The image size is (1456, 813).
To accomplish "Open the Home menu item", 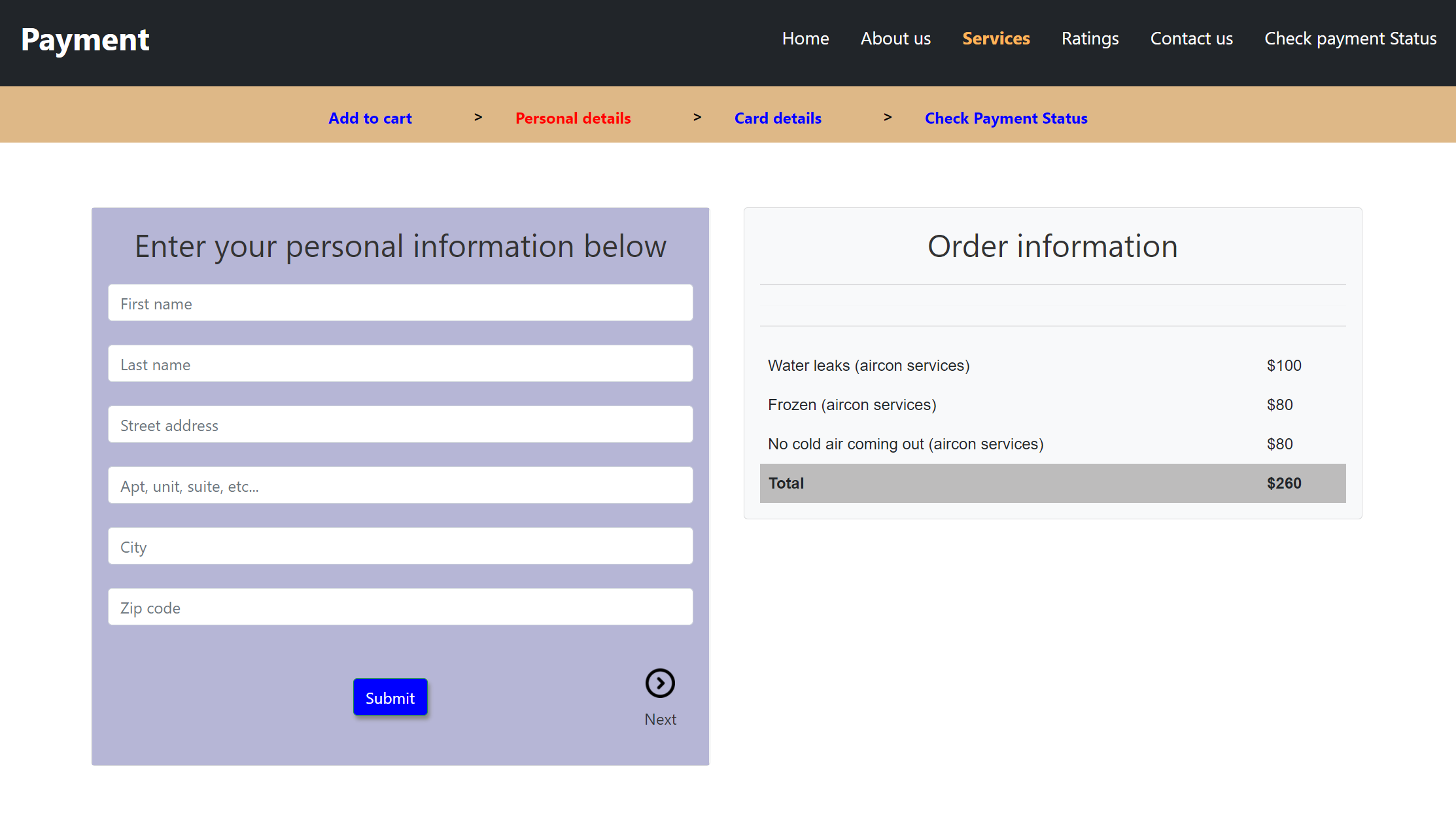I will click(x=805, y=39).
